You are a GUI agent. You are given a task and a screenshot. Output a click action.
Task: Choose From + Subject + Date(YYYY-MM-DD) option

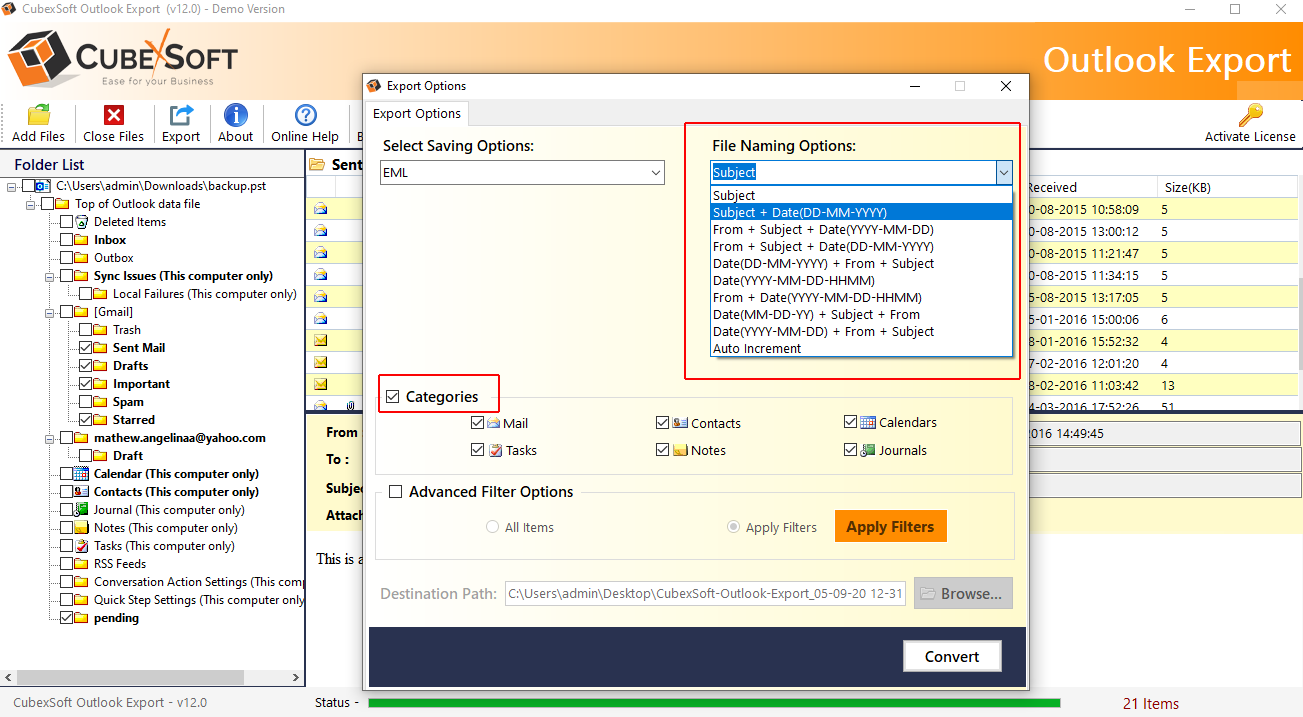pyautogui.click(x=861, y=229)
